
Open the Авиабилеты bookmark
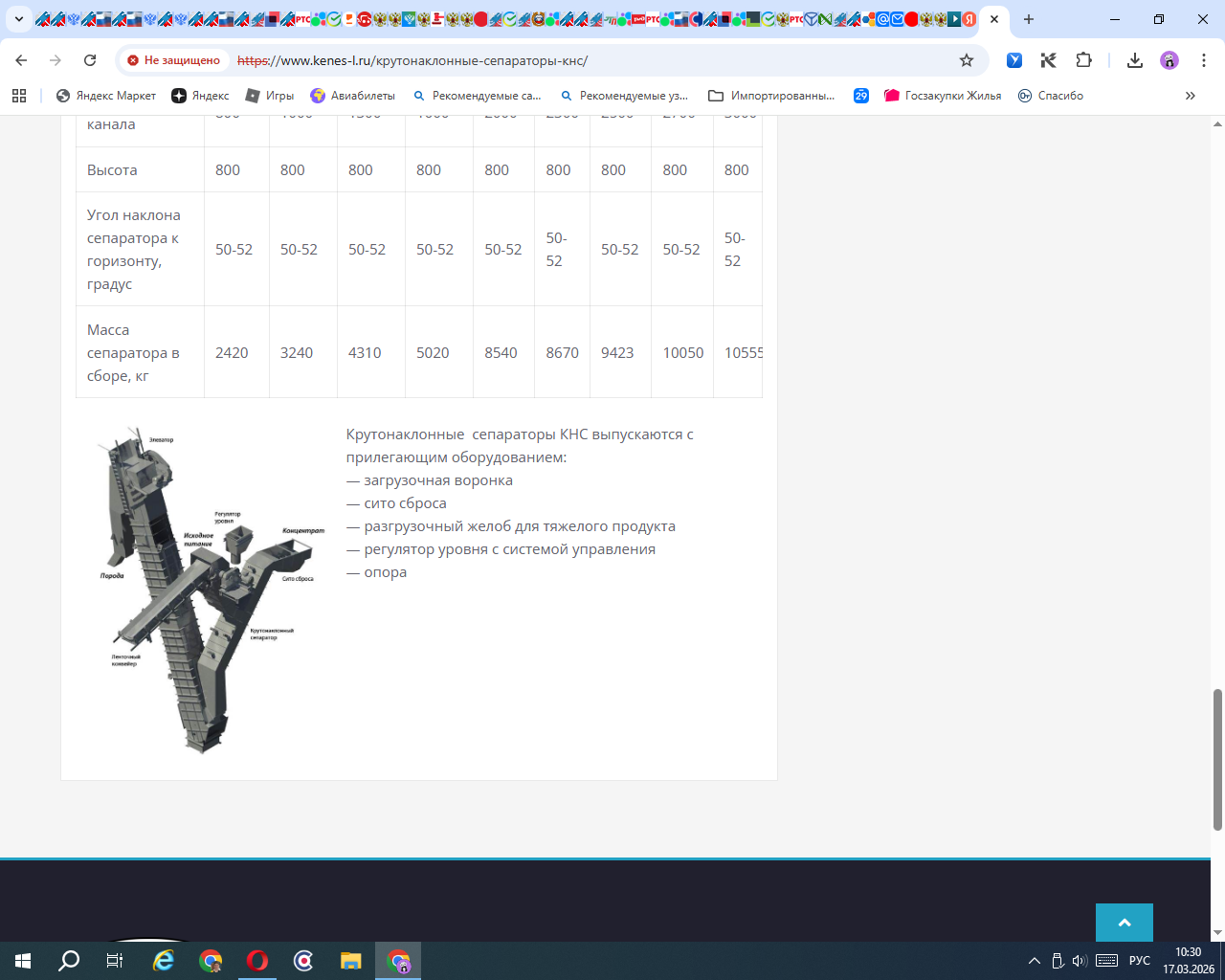click(x=352, y=96)
